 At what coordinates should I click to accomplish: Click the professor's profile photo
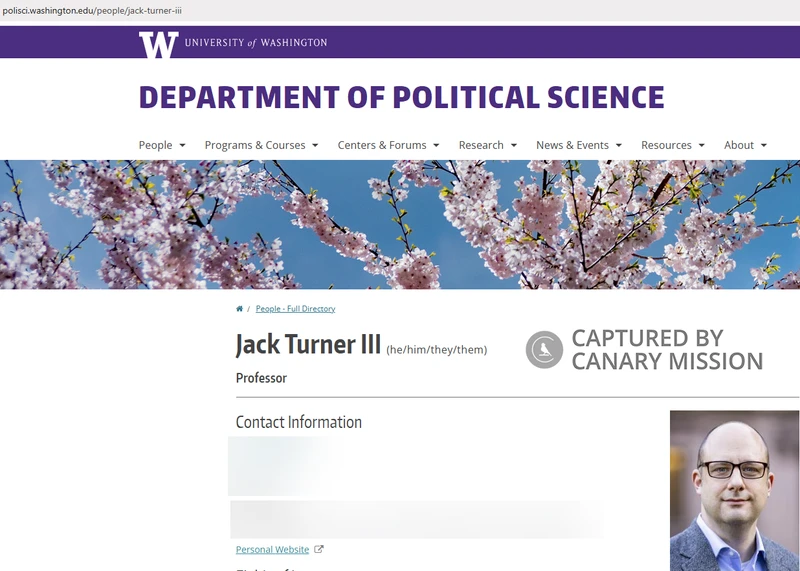[734, 490]
